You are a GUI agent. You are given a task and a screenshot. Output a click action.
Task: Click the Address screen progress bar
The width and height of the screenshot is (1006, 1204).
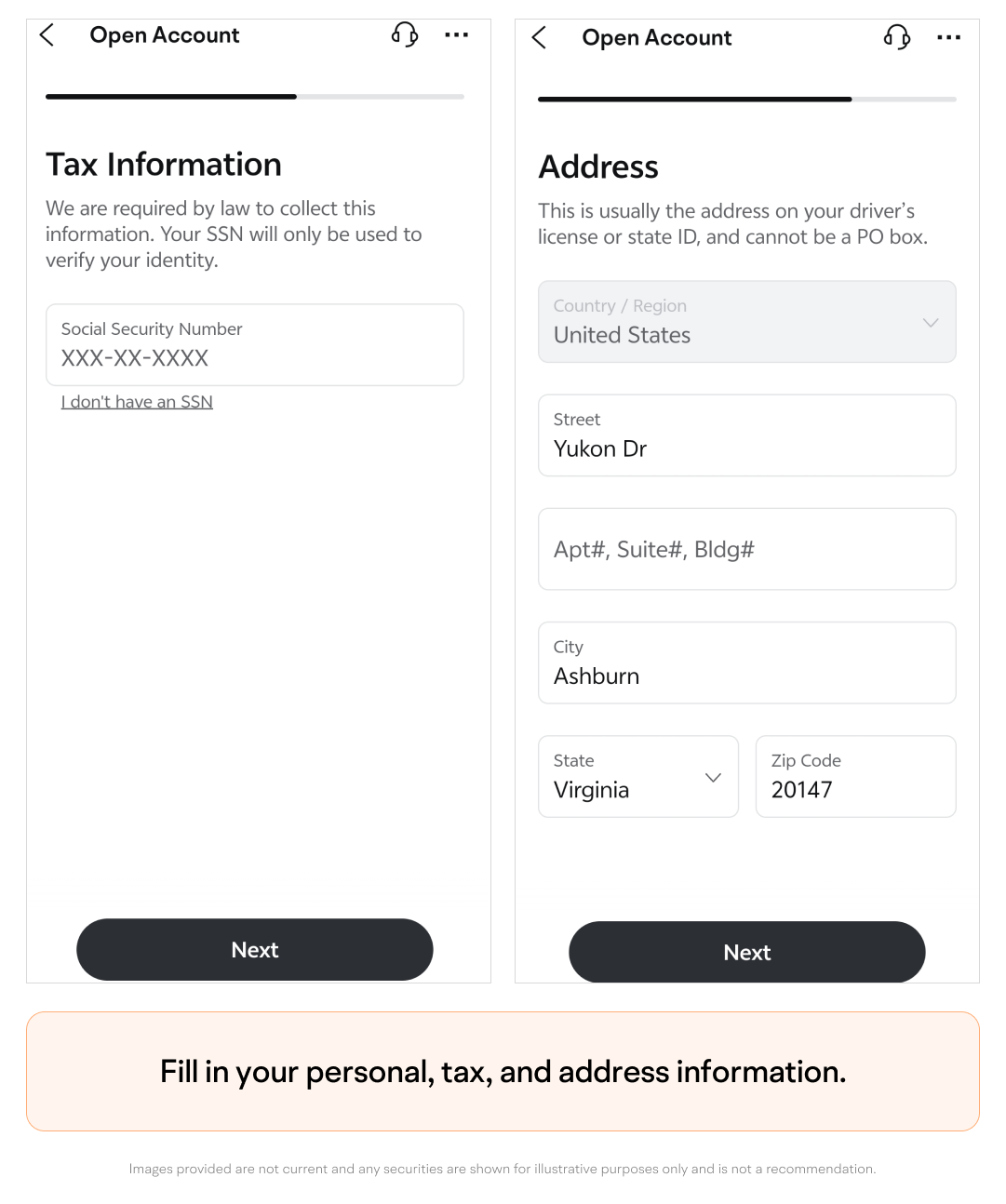(x=747, y=100)
